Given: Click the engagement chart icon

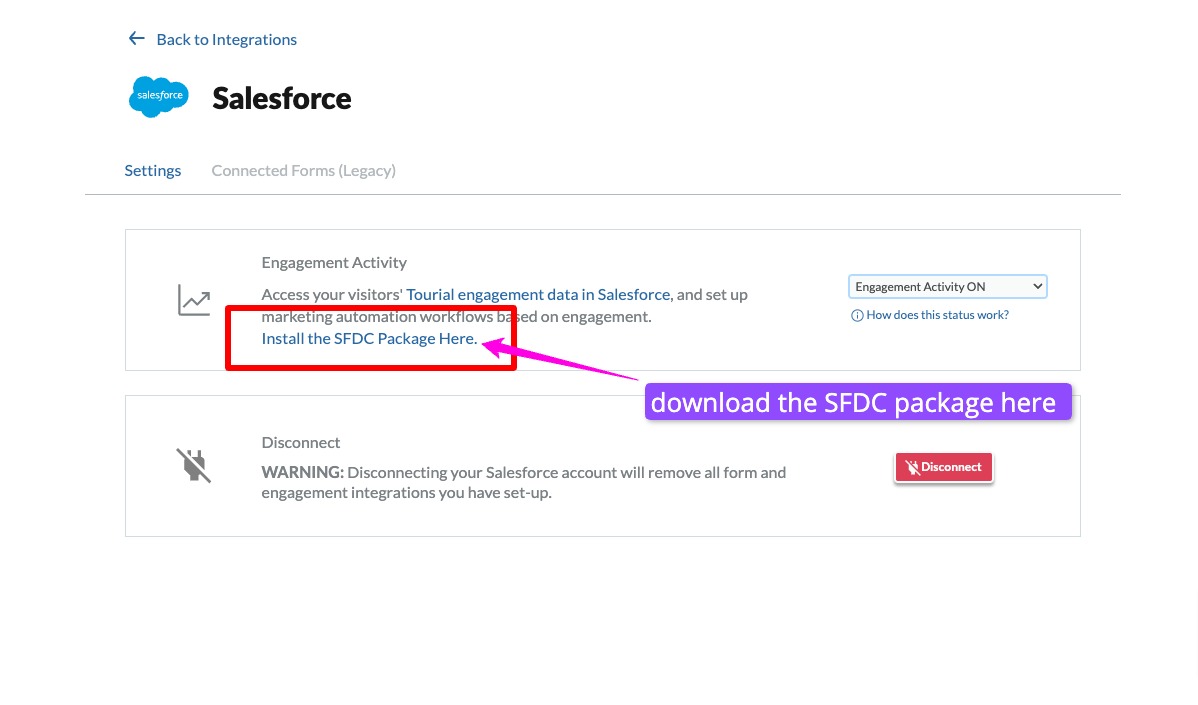Looking at the screenshot, I should pyautogui.click(x=194, y=300).
